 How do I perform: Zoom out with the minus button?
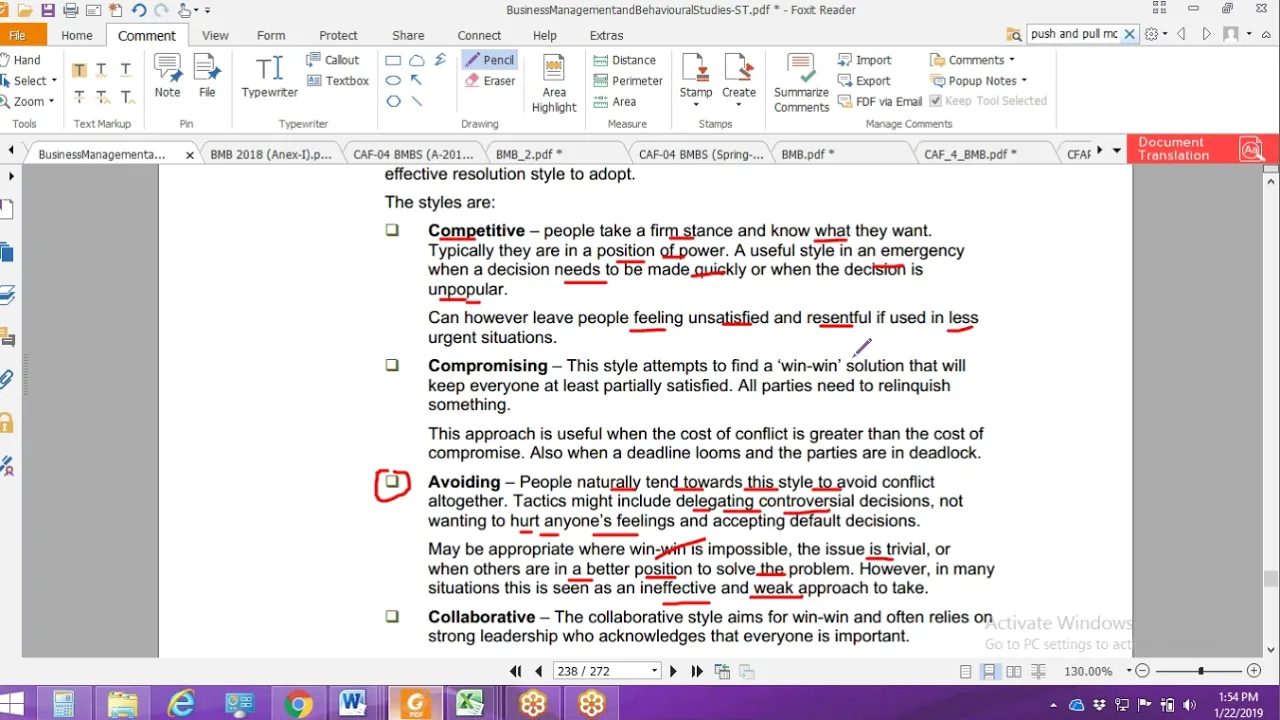pyautogui.click(x=1143, y=672)
